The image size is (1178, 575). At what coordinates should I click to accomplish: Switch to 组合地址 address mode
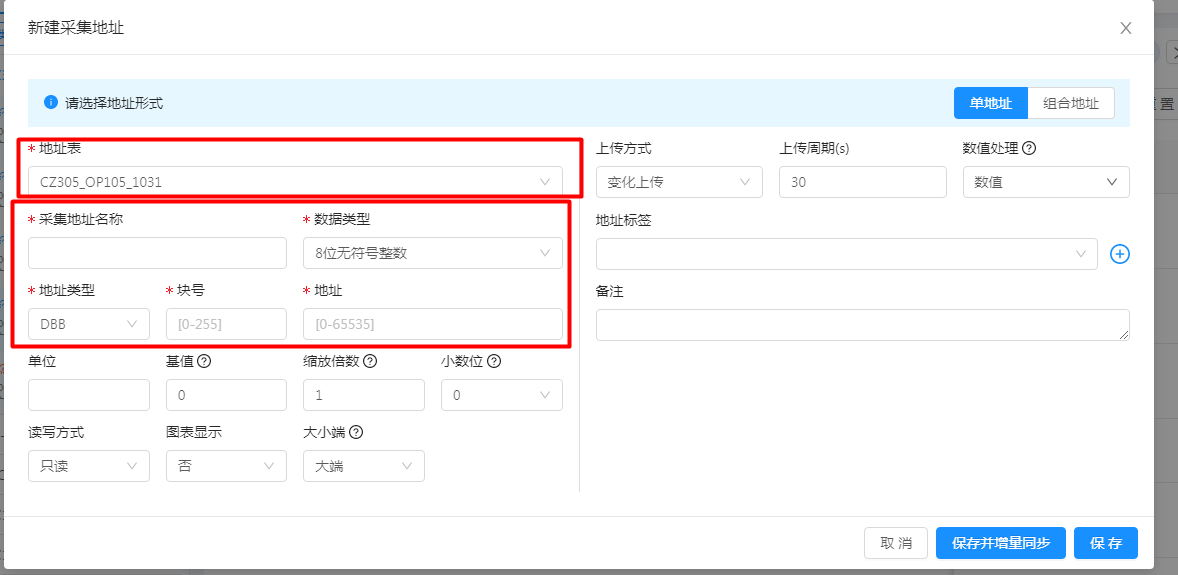tap(1070, 103)
